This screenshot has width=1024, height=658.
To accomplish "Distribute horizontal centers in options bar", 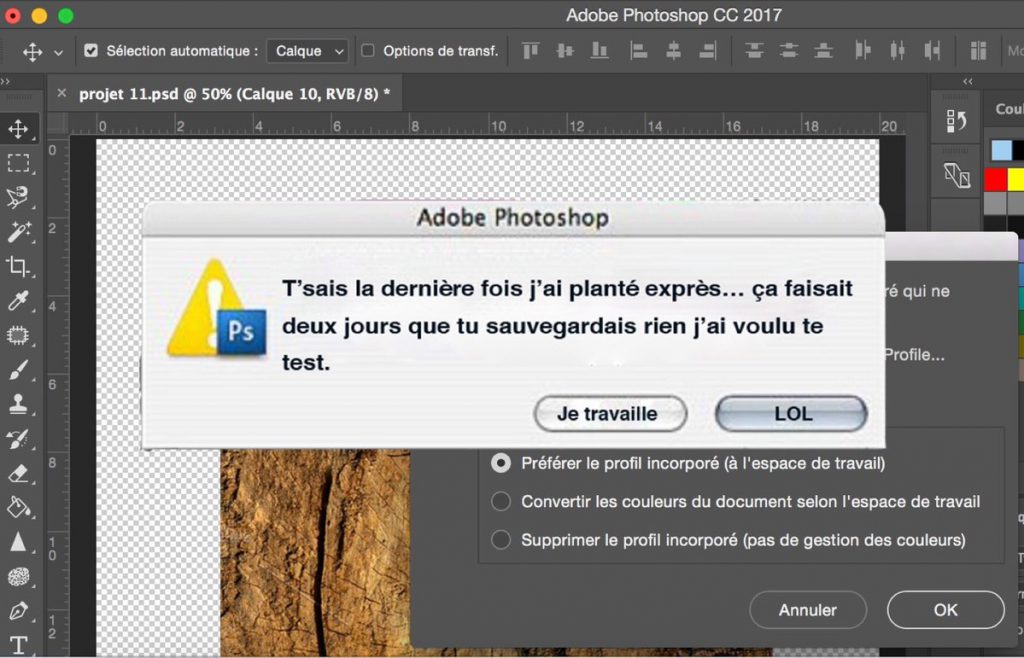I will pos(897,50).
